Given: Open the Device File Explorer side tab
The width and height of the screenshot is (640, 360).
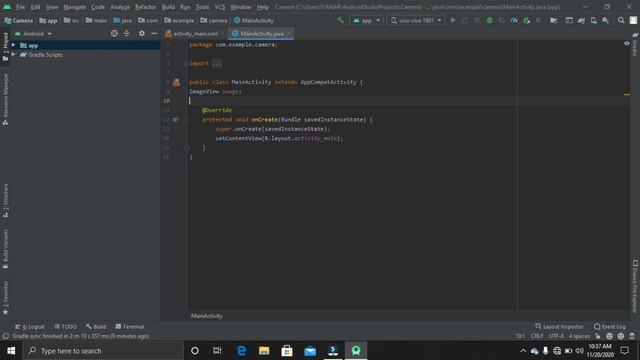Looking at the screenshot, I should coord(635,286).
